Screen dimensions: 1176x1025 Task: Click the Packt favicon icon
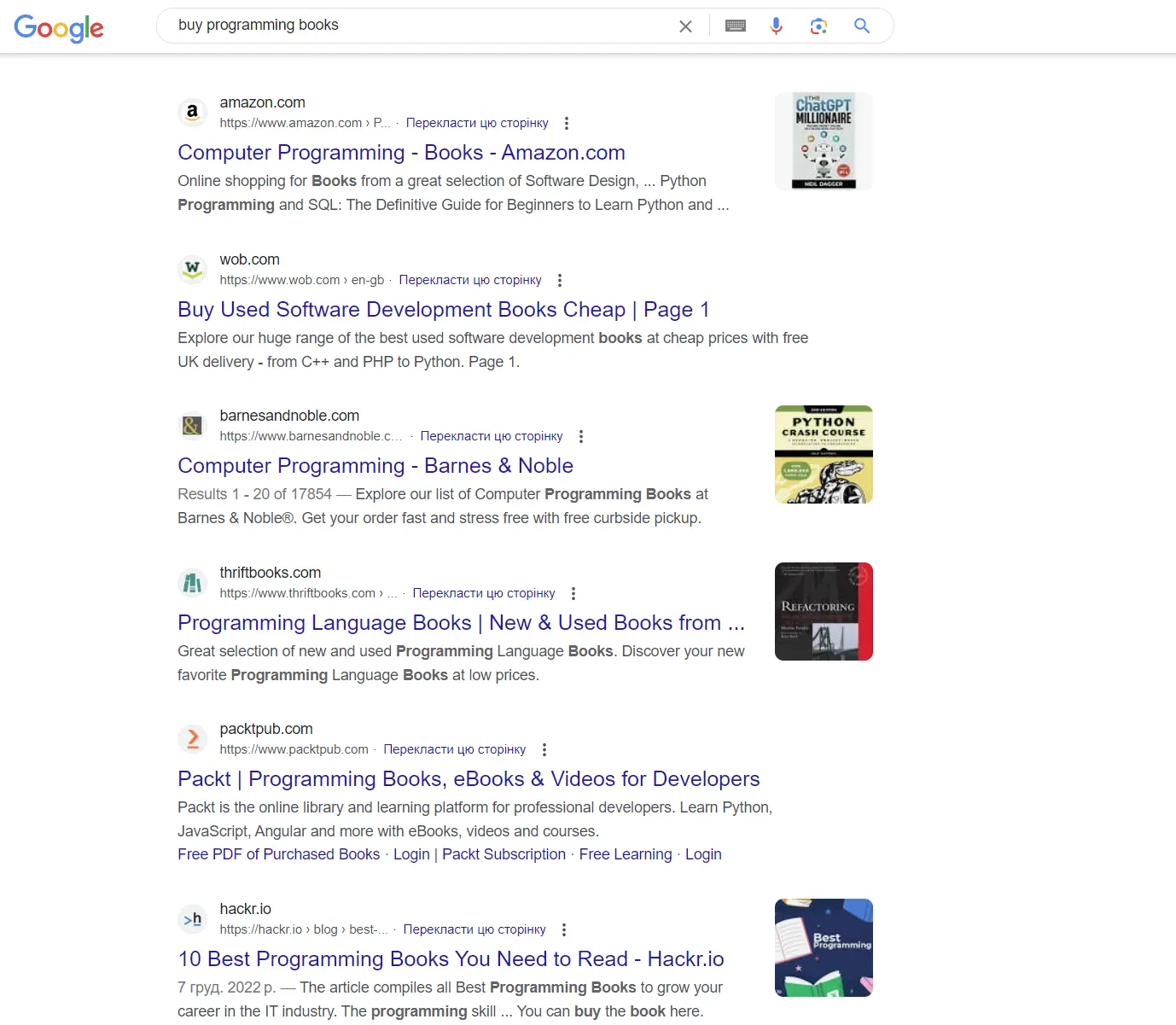click(x=192, y=738)
